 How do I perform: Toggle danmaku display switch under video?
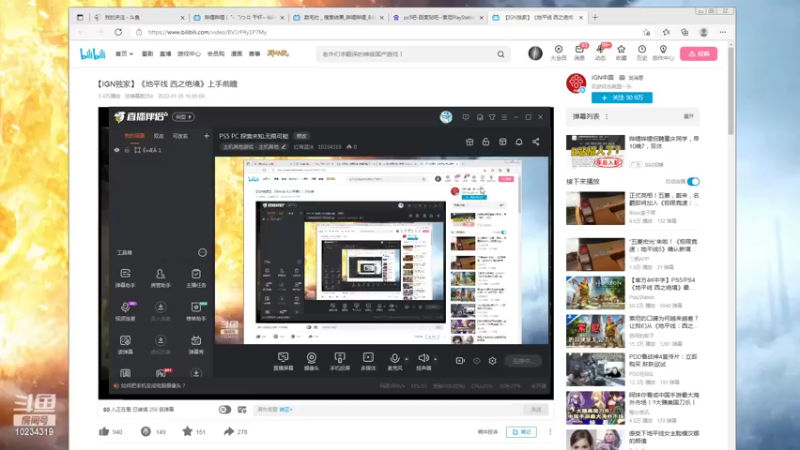pos(224,410)
